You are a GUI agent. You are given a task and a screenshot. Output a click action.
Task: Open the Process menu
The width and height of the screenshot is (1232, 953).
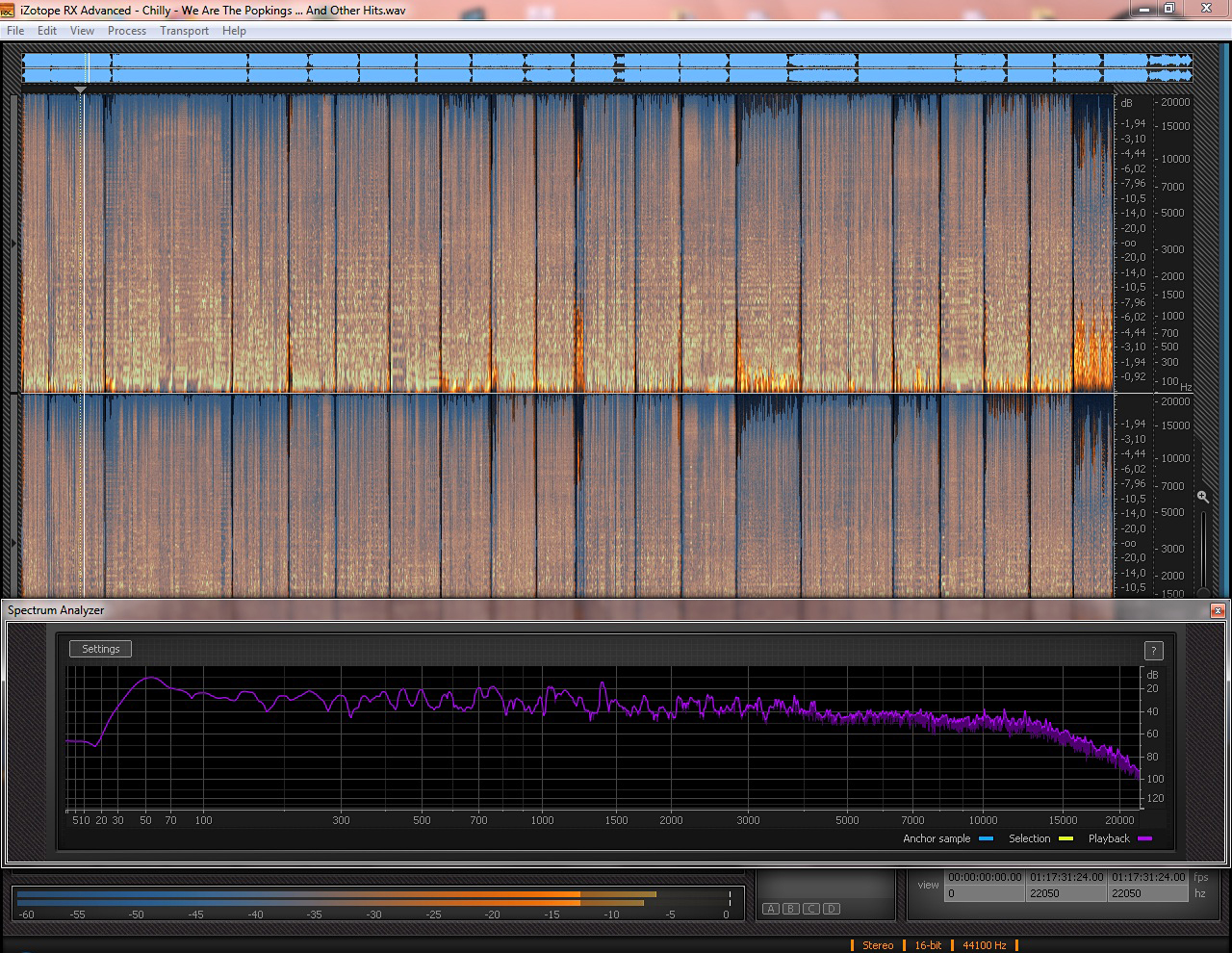click(127, 31)
